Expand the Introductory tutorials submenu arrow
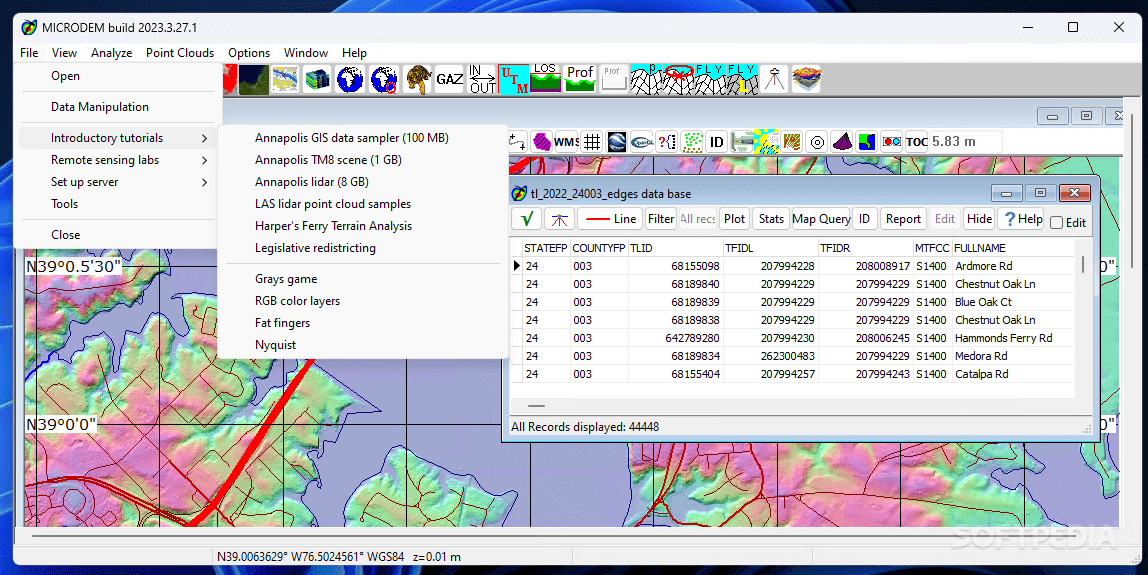 pyautogui.click(x=204, y=138)
